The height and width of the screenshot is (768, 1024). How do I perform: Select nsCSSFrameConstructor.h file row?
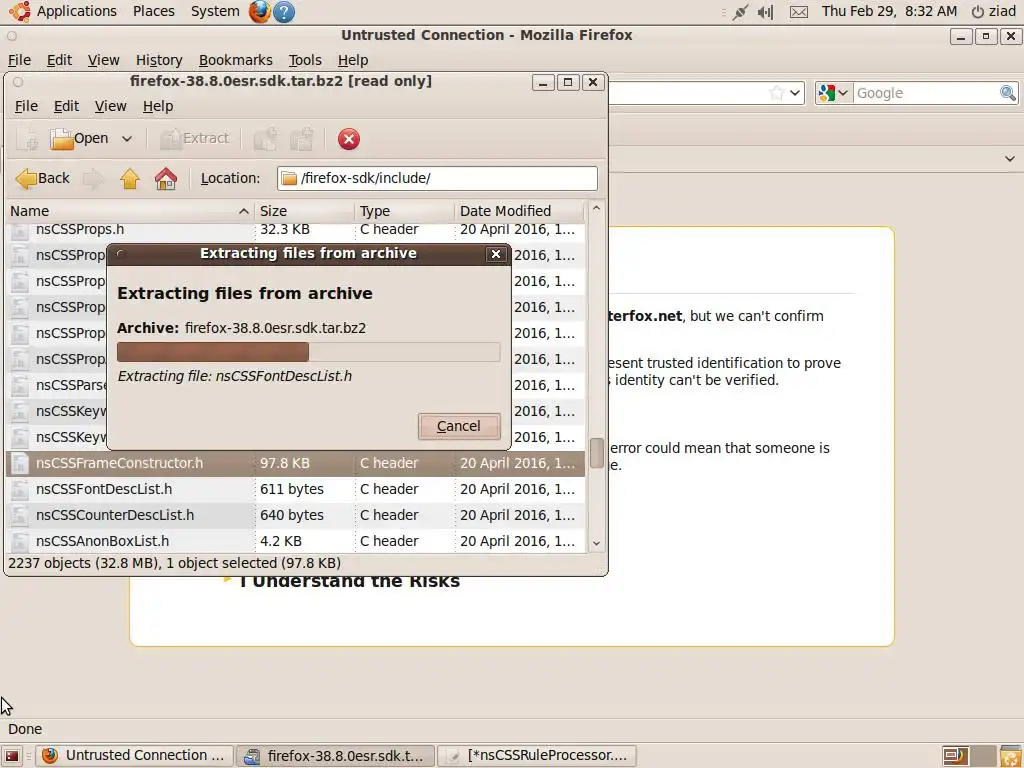295,463
